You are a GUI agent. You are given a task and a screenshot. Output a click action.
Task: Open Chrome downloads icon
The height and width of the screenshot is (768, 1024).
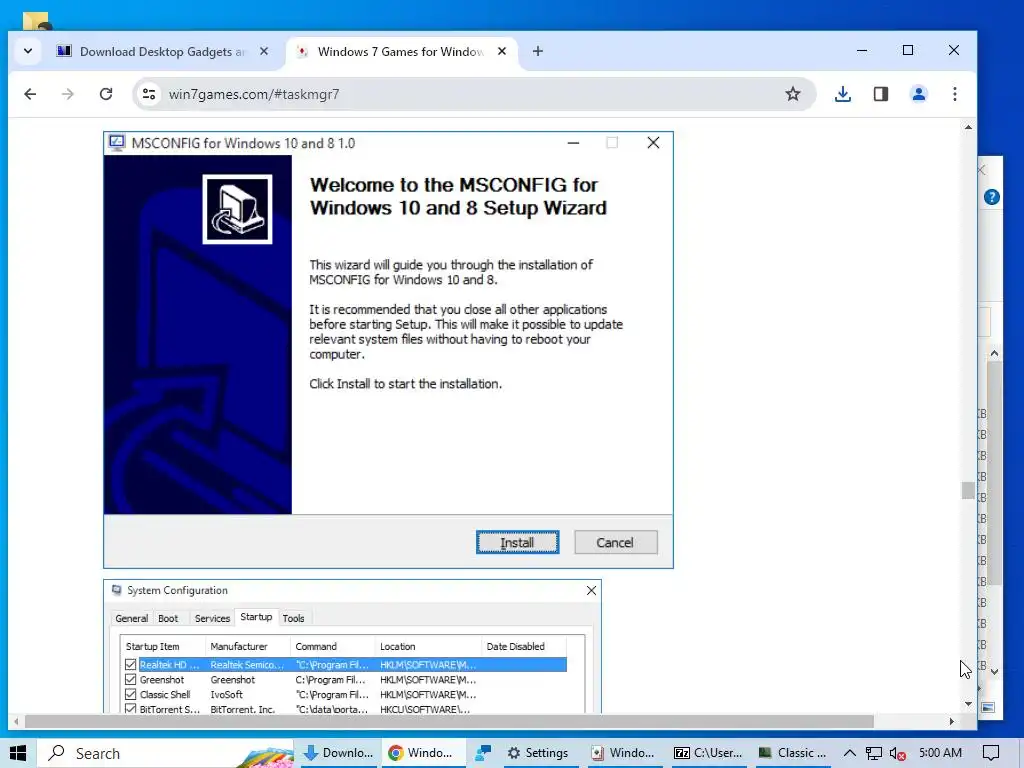[842, 94]
